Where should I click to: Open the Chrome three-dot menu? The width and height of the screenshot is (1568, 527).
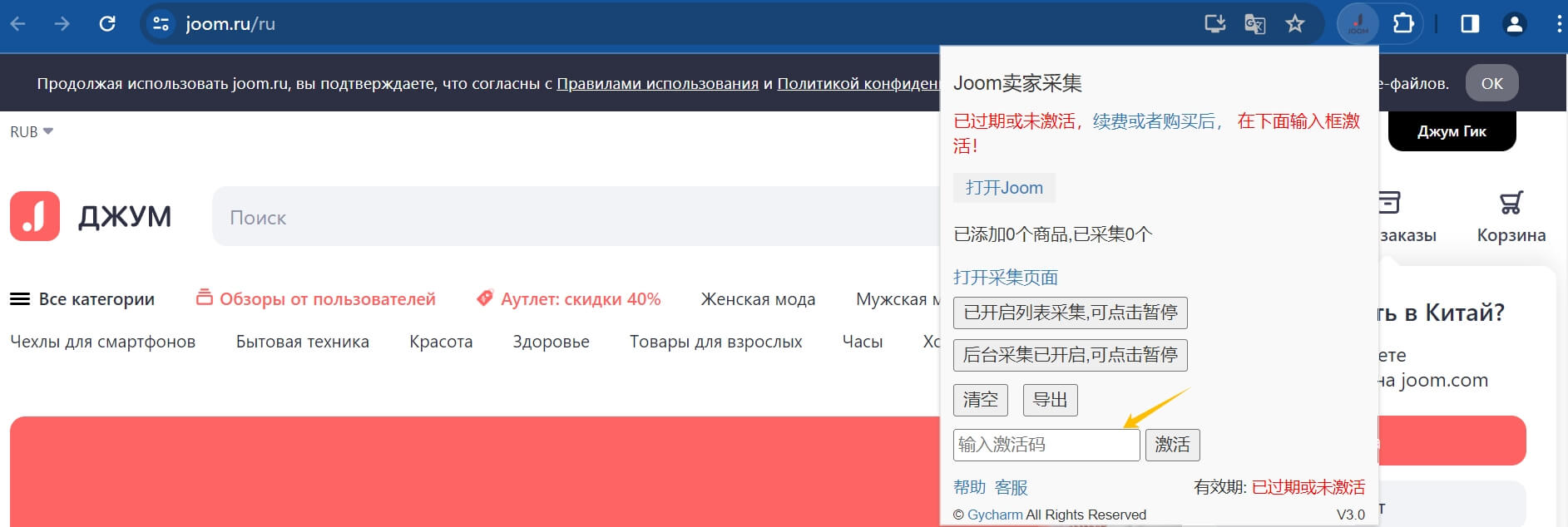click(1559, 24)
